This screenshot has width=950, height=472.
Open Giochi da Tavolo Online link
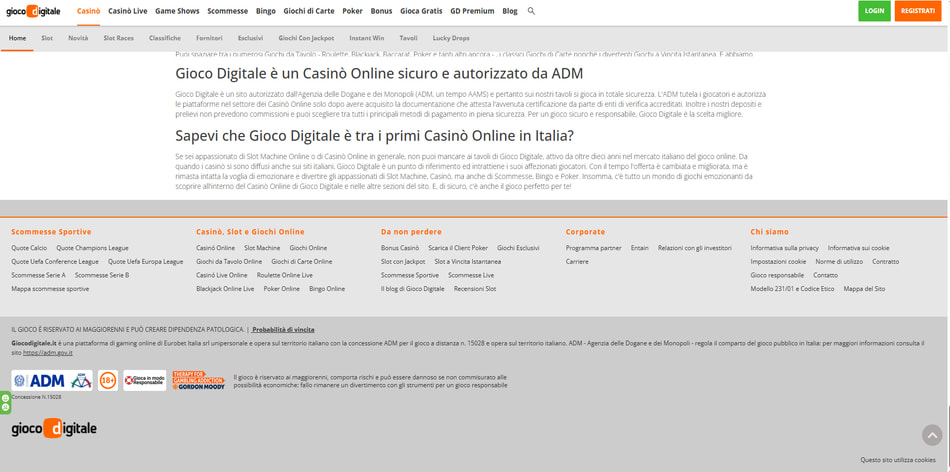click(229, 262)
